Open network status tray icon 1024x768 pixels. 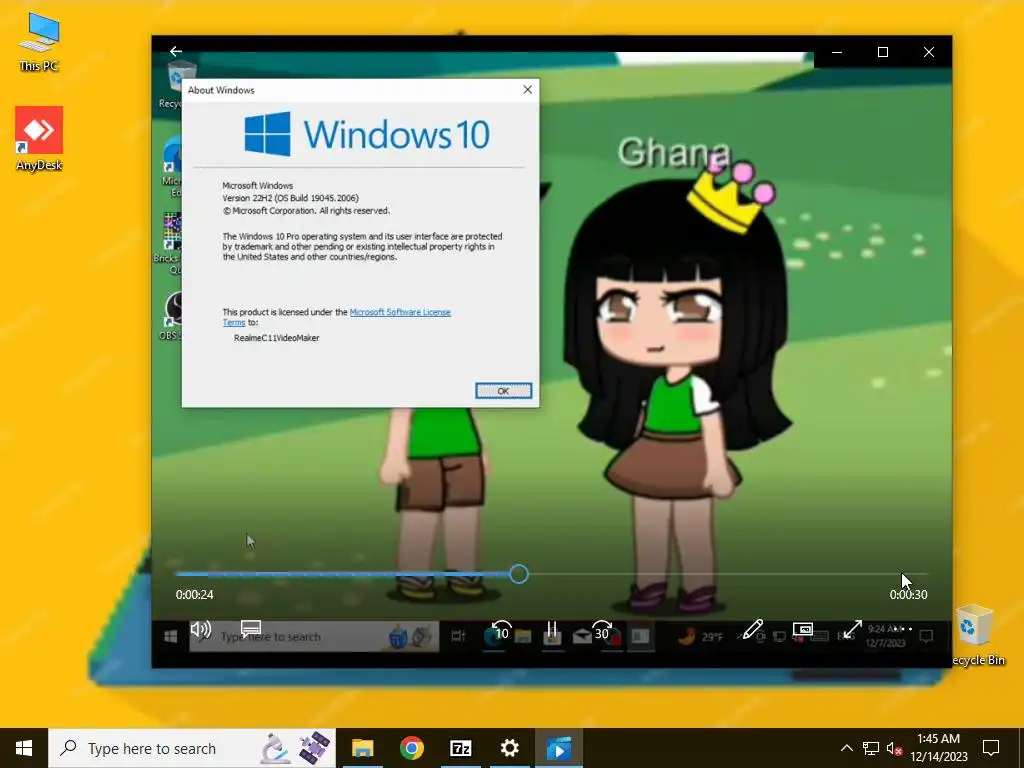(871, 748)
